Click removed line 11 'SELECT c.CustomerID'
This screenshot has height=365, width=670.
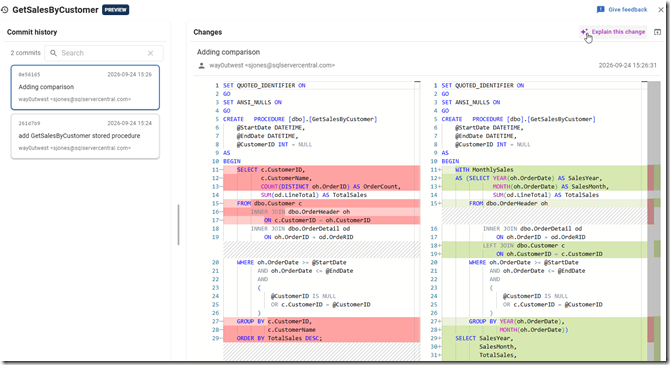coord(321,170)
